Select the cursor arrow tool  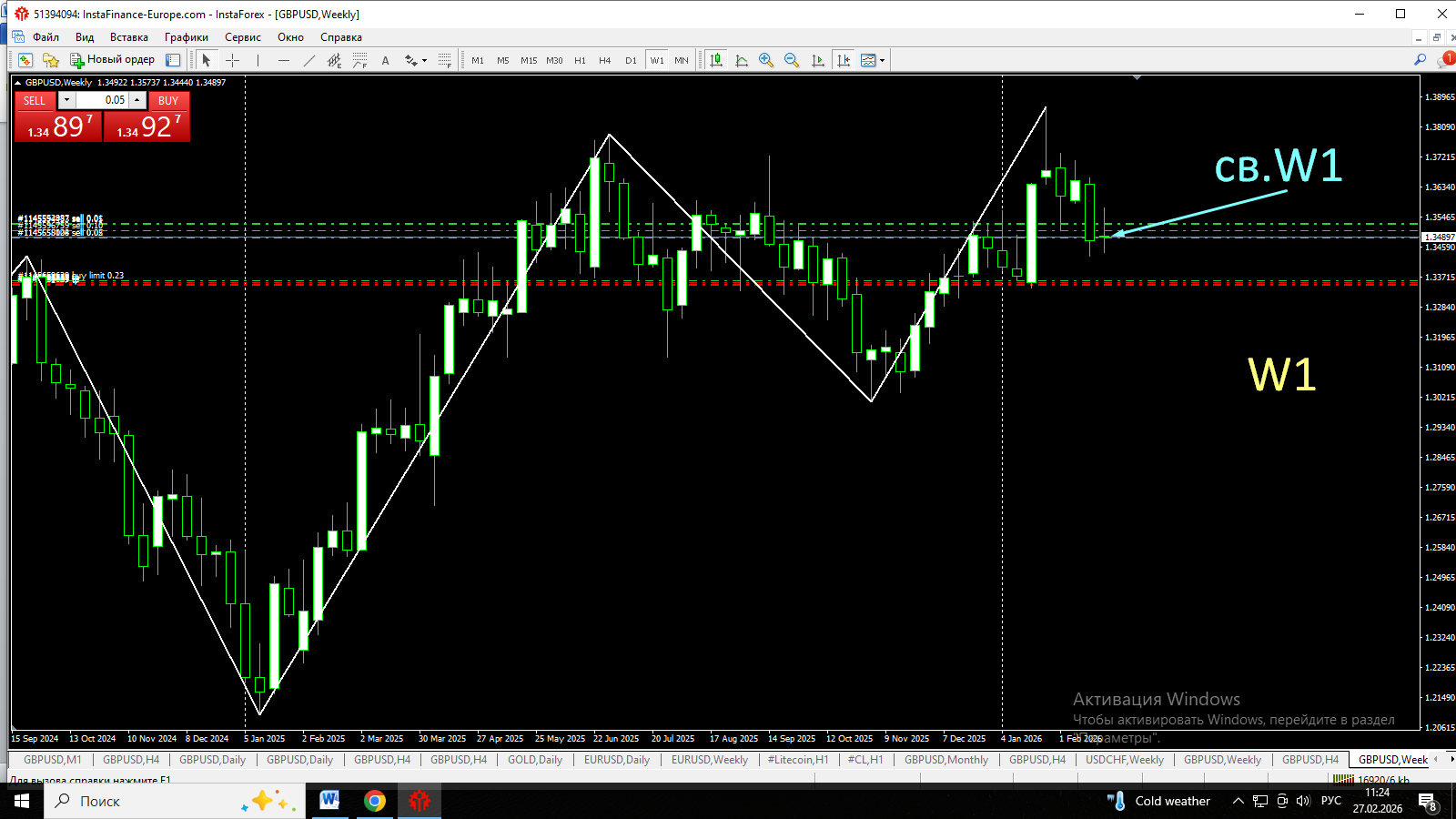(x=207, y=60)
